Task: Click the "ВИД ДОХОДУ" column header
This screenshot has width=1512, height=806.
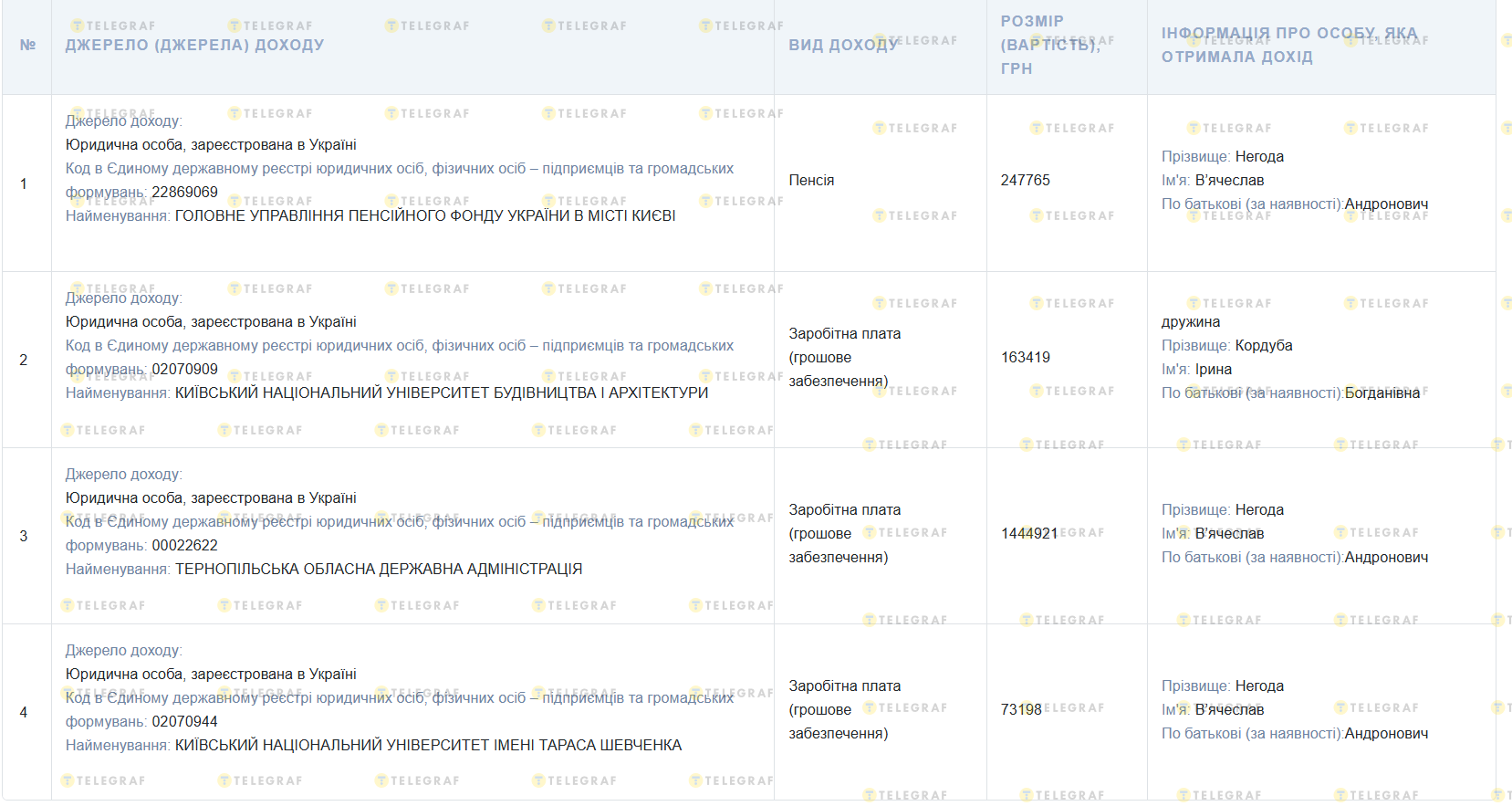Action: click(843, 45)
